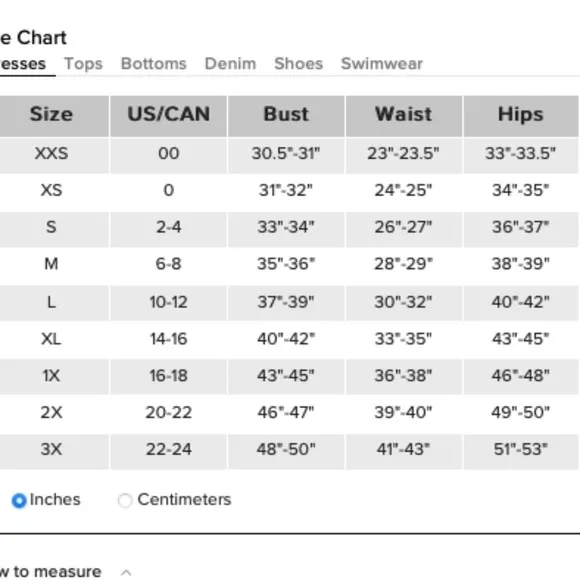Select the Centimeters radio button
Image resolution: width=580 pixels, height=580 pixels.
click(x=125, y=500)
